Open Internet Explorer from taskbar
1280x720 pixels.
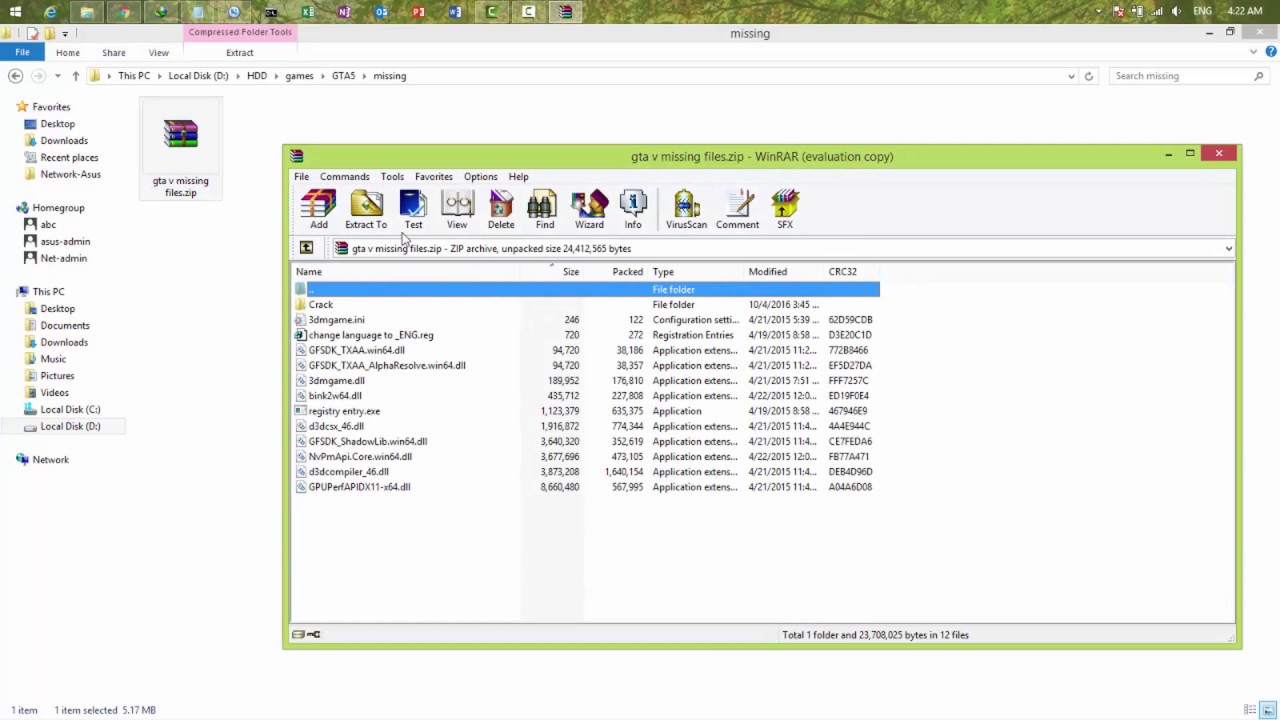50,12
